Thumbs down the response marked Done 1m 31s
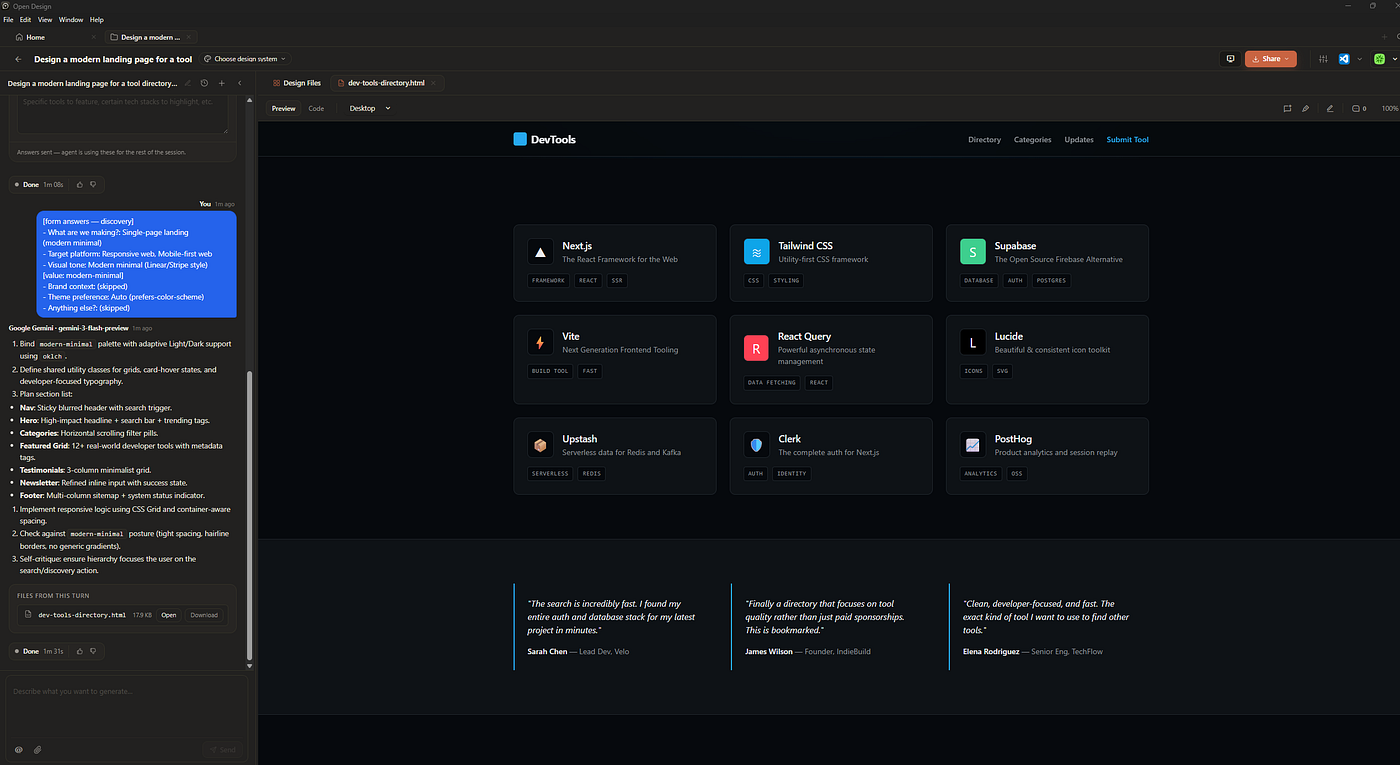The image size is (1400, 765). pos(94,651)
